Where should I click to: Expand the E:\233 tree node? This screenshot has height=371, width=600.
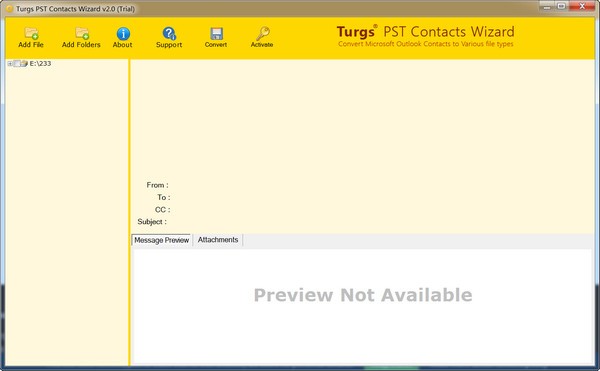(x=10, y=63)
